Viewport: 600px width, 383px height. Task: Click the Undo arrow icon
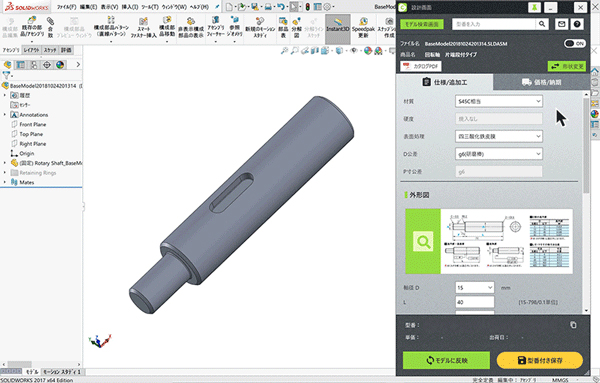click(281, 7)
